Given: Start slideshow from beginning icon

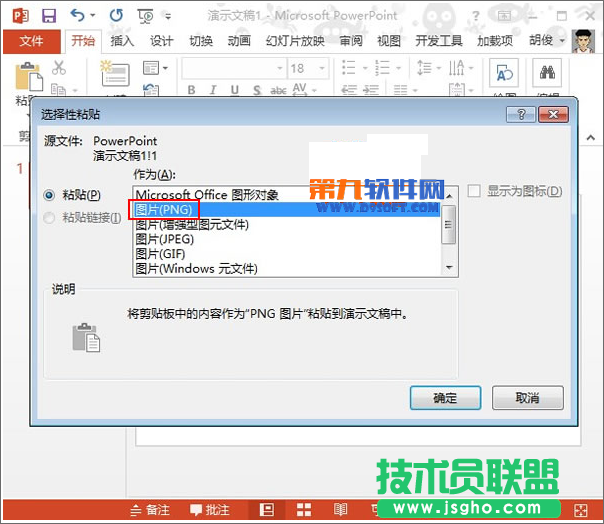Looking at the screenshot, I should tap(145, 16).
